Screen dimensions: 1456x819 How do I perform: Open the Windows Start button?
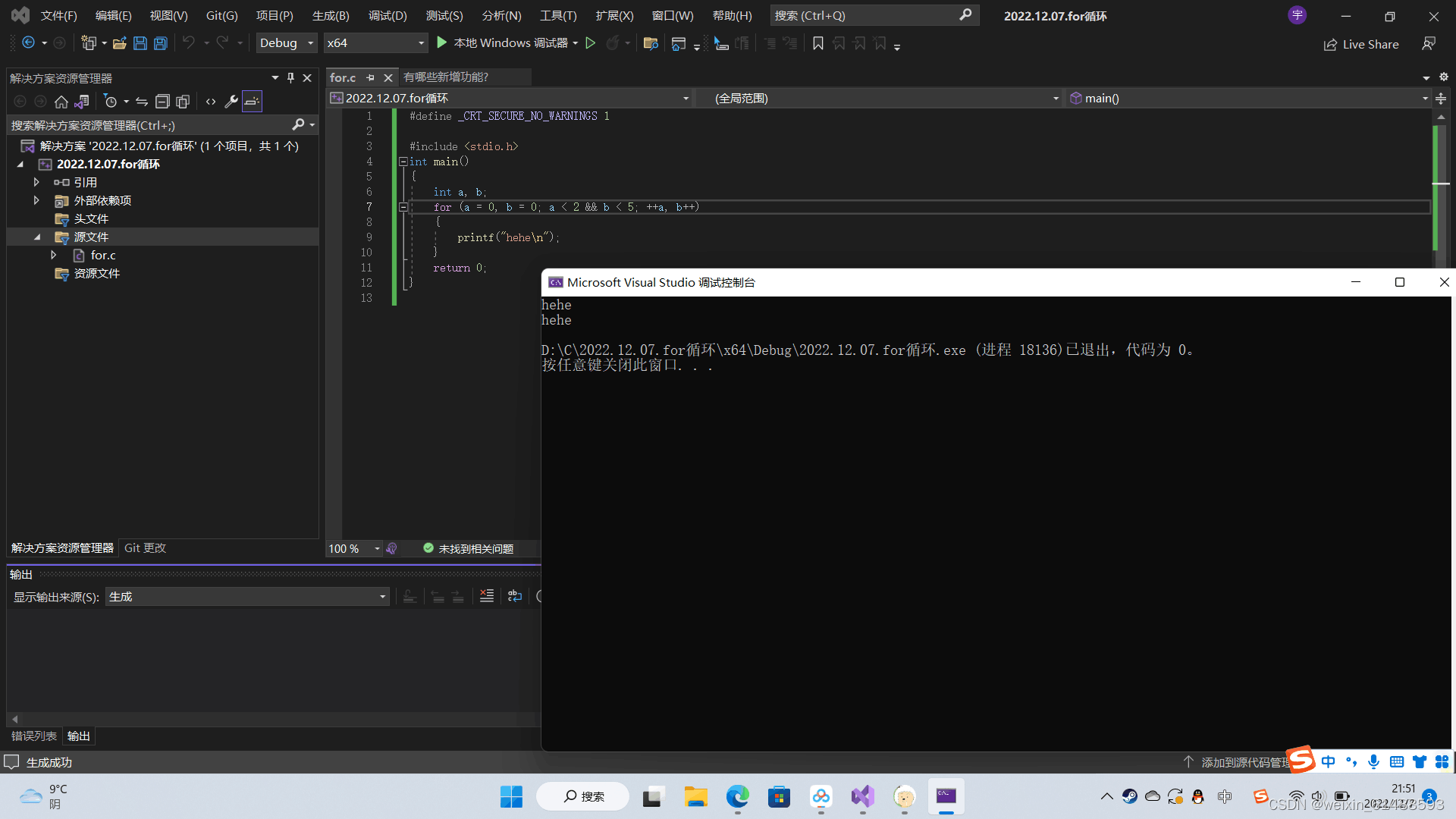tap(511, 796)
